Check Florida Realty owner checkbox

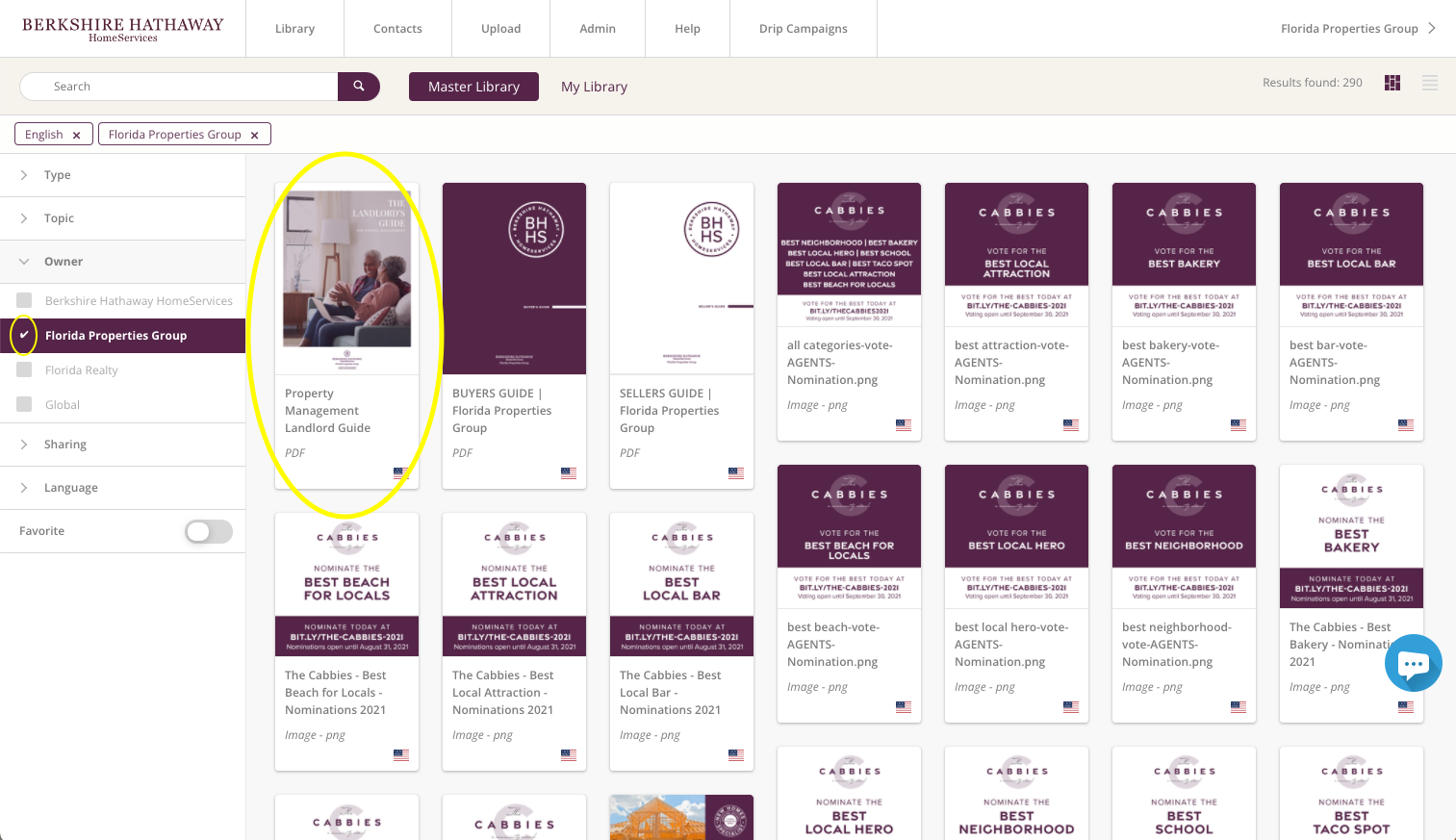[24, 369]
